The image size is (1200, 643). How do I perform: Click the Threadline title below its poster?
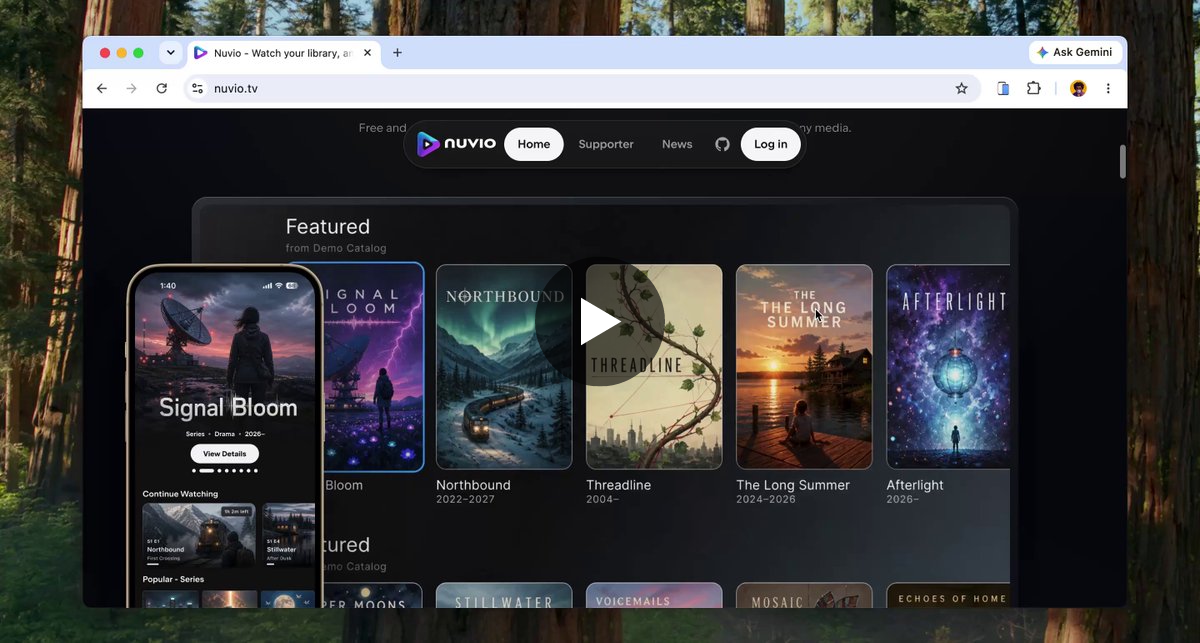point(618,485)
